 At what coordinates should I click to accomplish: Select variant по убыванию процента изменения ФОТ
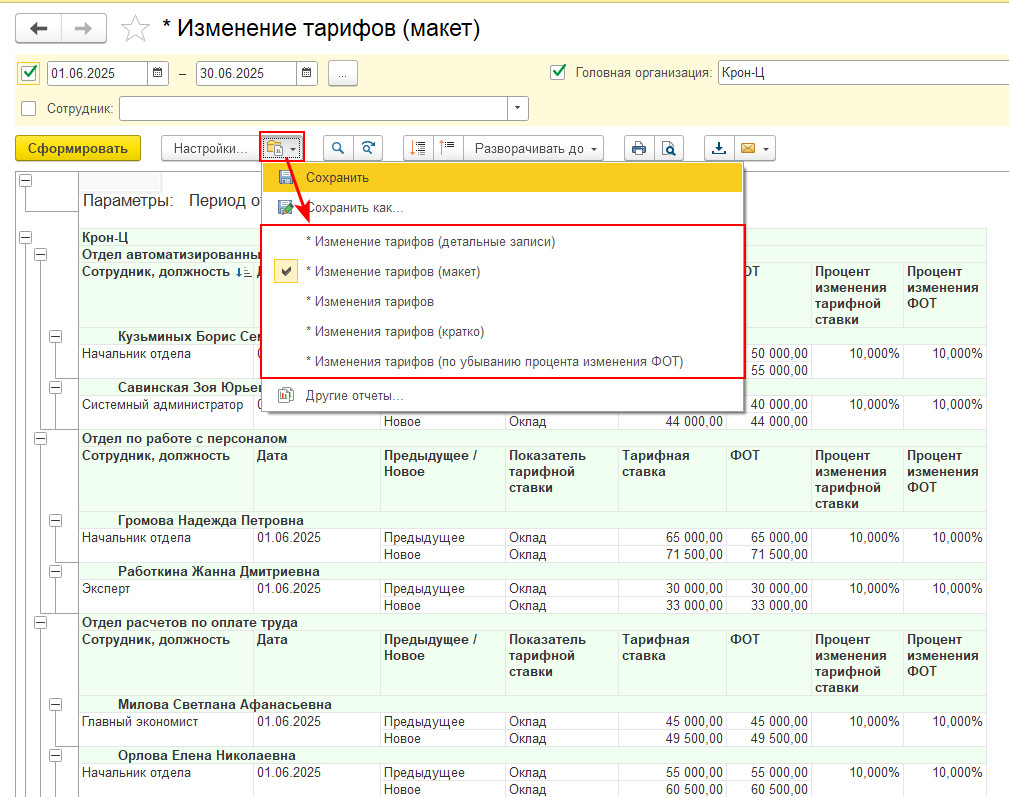(x=503, y=362)
